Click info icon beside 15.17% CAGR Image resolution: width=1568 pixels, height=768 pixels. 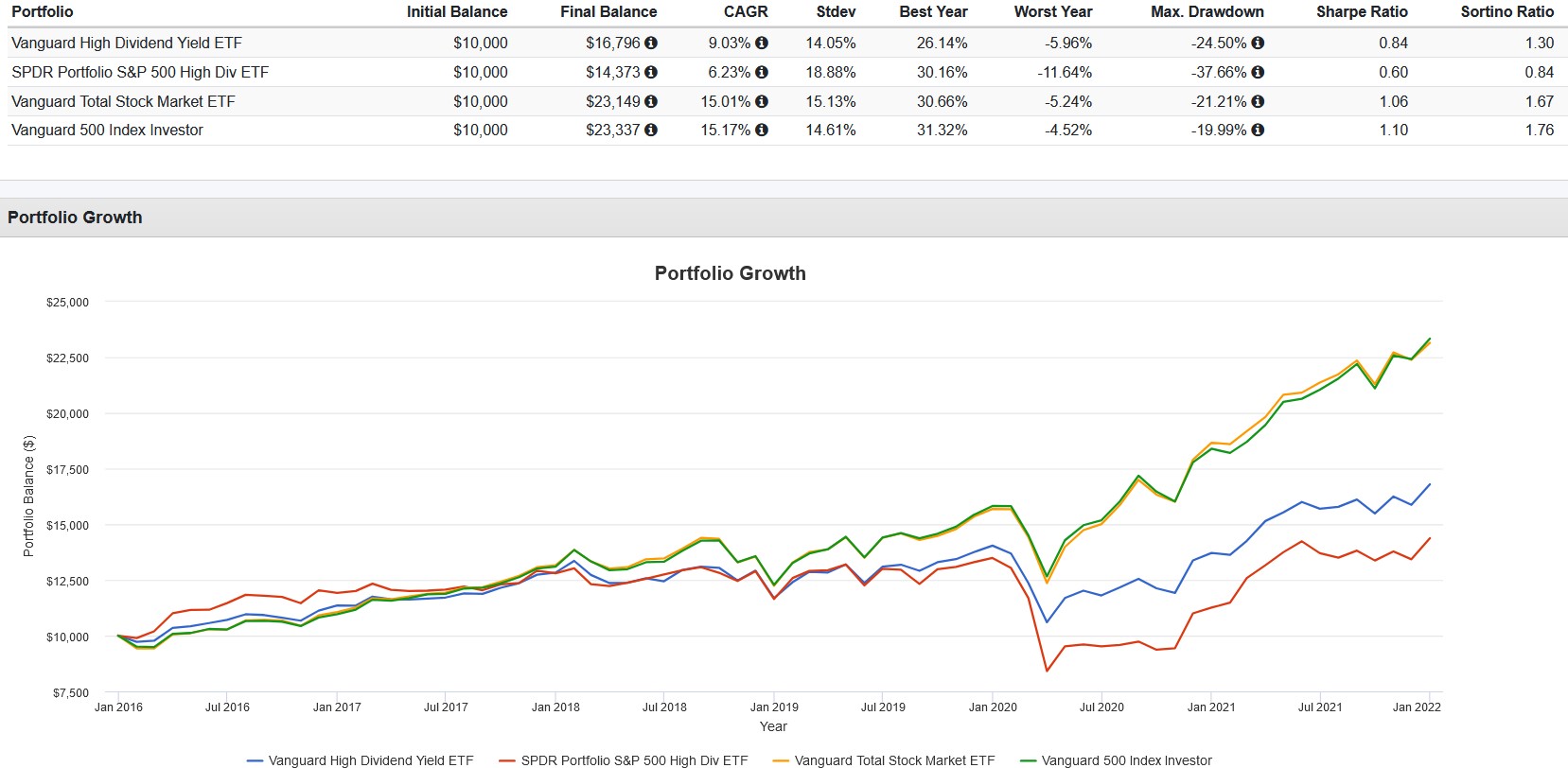click(x=762, y=130)
